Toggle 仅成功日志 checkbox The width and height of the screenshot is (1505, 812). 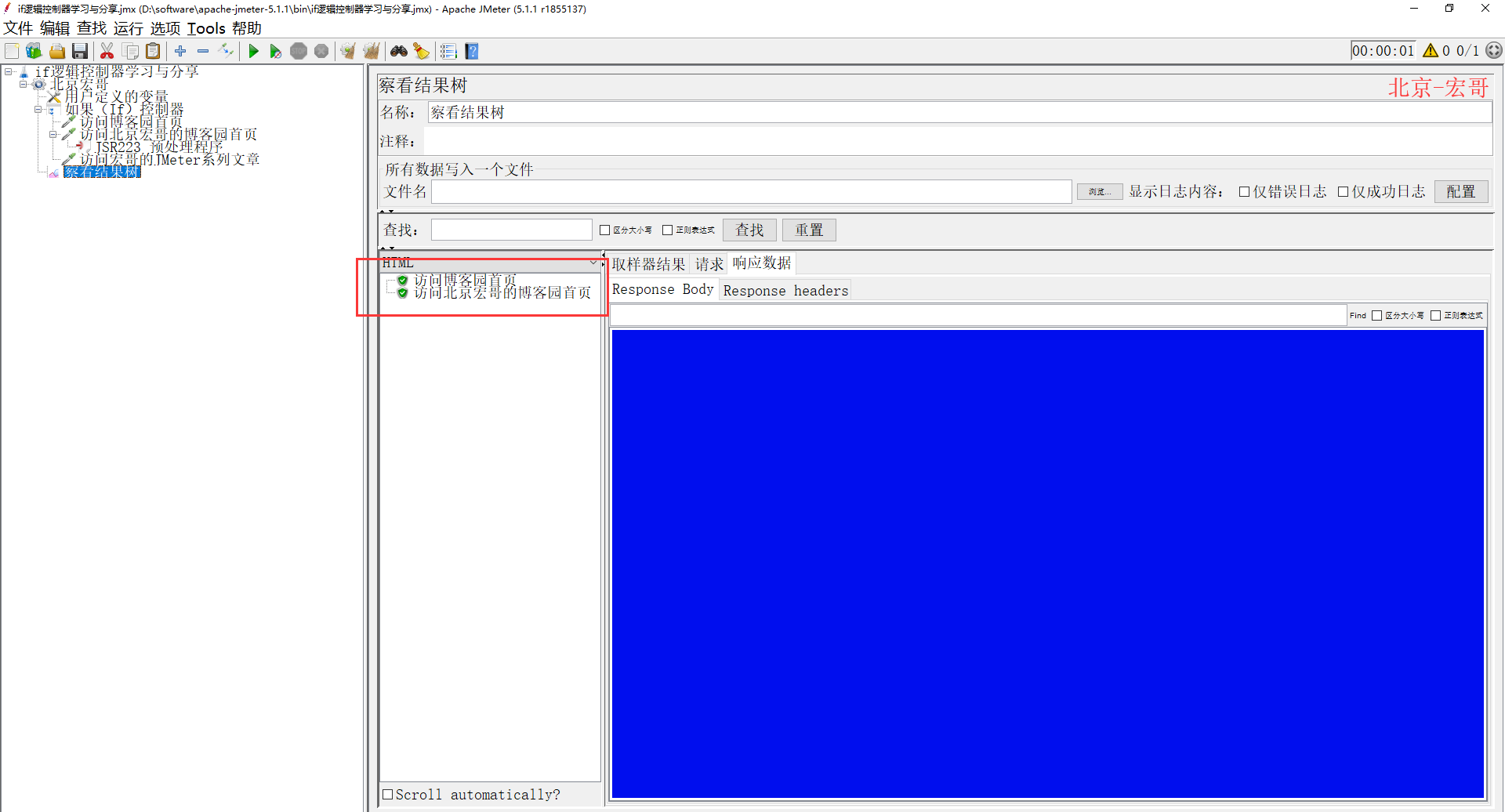1343,191
